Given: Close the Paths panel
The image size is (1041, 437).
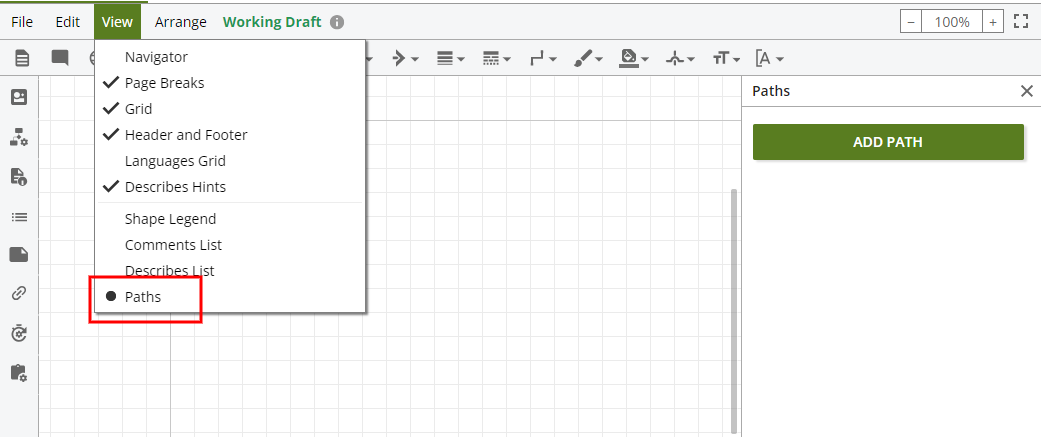Looking at the screenshot, I should [1026, 91].
